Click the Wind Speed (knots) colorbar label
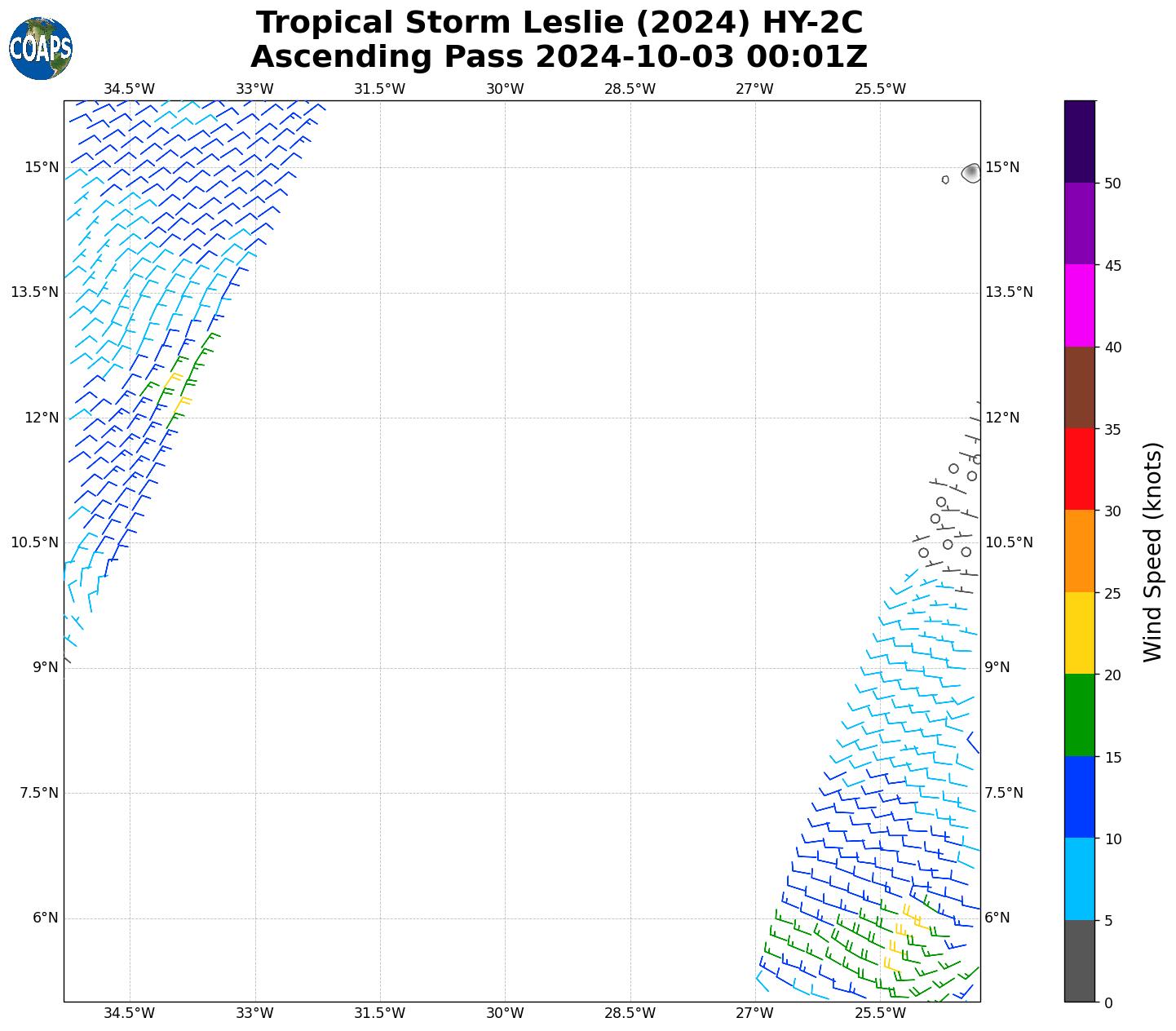This screenshot has height=1031, width=1176. tap(1152, 552)
